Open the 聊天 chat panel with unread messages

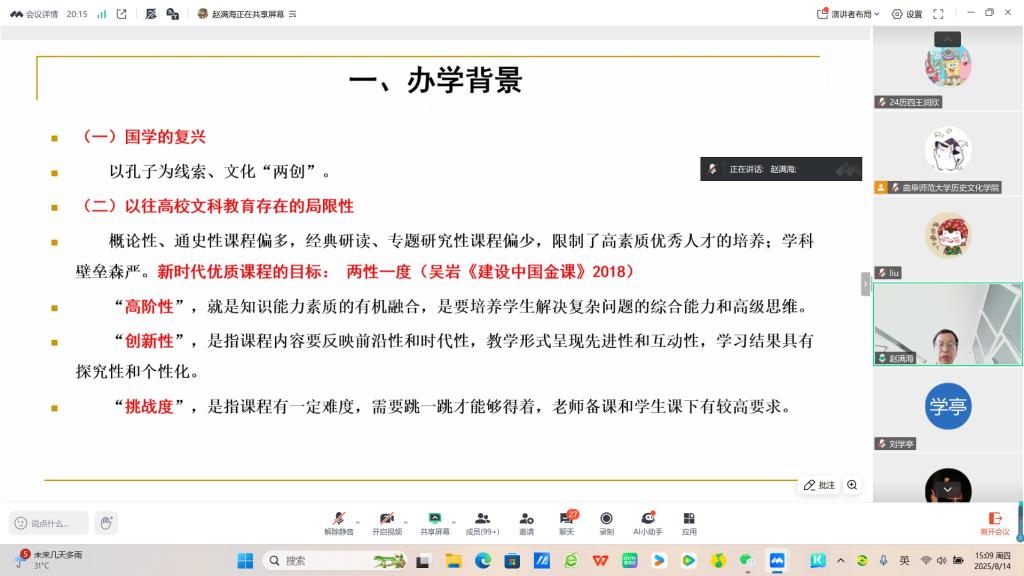566,521
